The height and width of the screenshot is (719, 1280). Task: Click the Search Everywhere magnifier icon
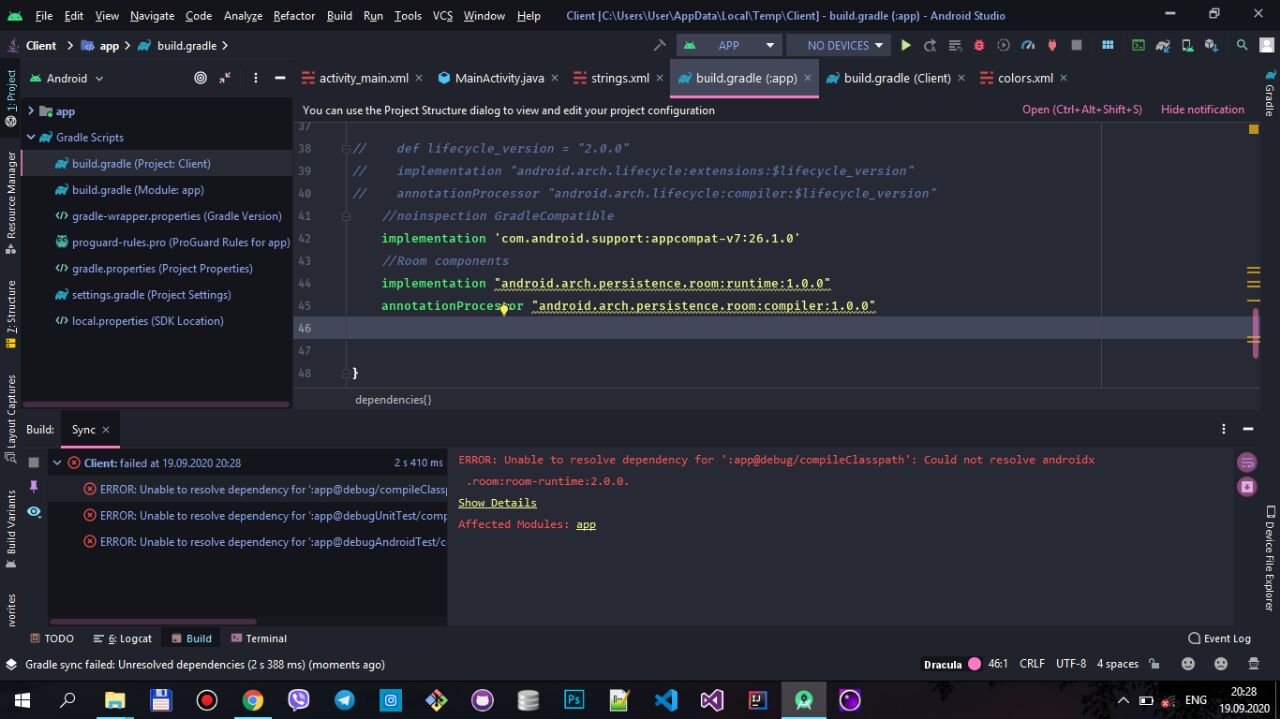pyautogui.click(x=1242, y=45)
